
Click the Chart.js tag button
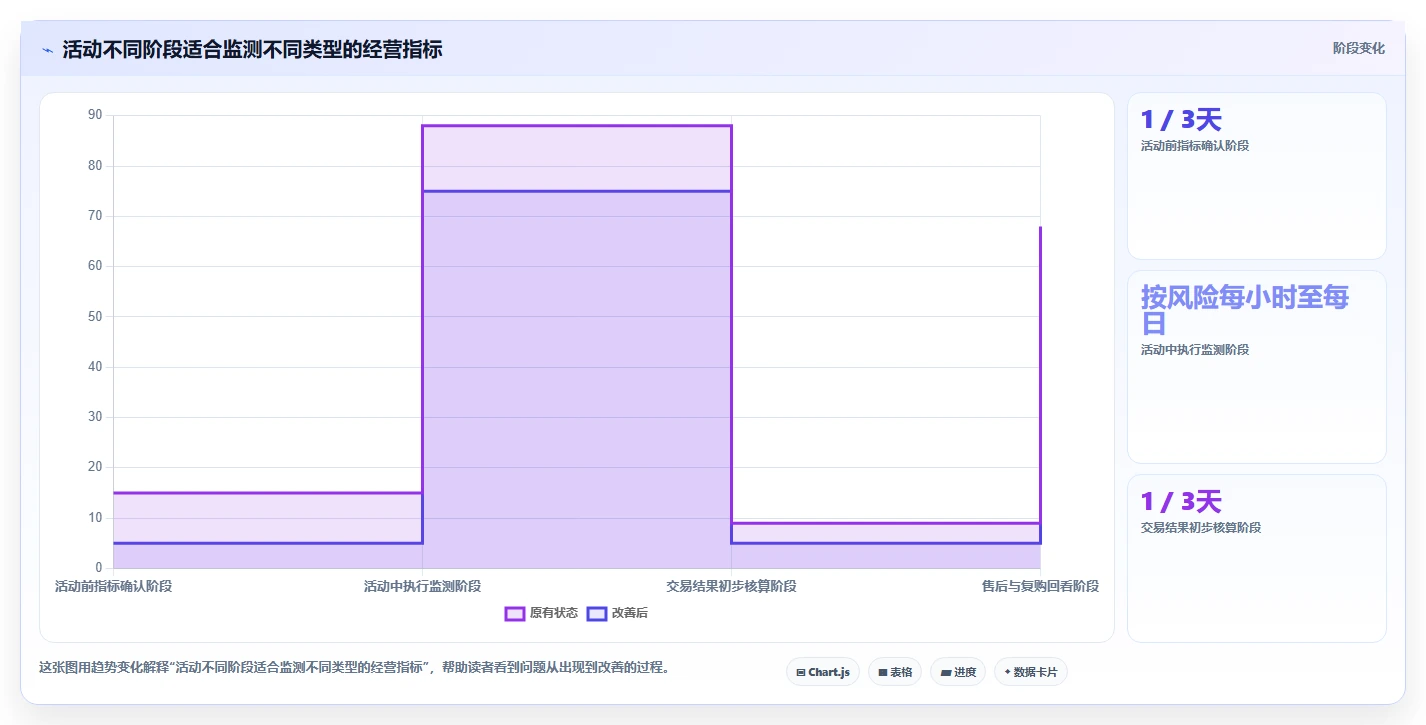[823, 672]
